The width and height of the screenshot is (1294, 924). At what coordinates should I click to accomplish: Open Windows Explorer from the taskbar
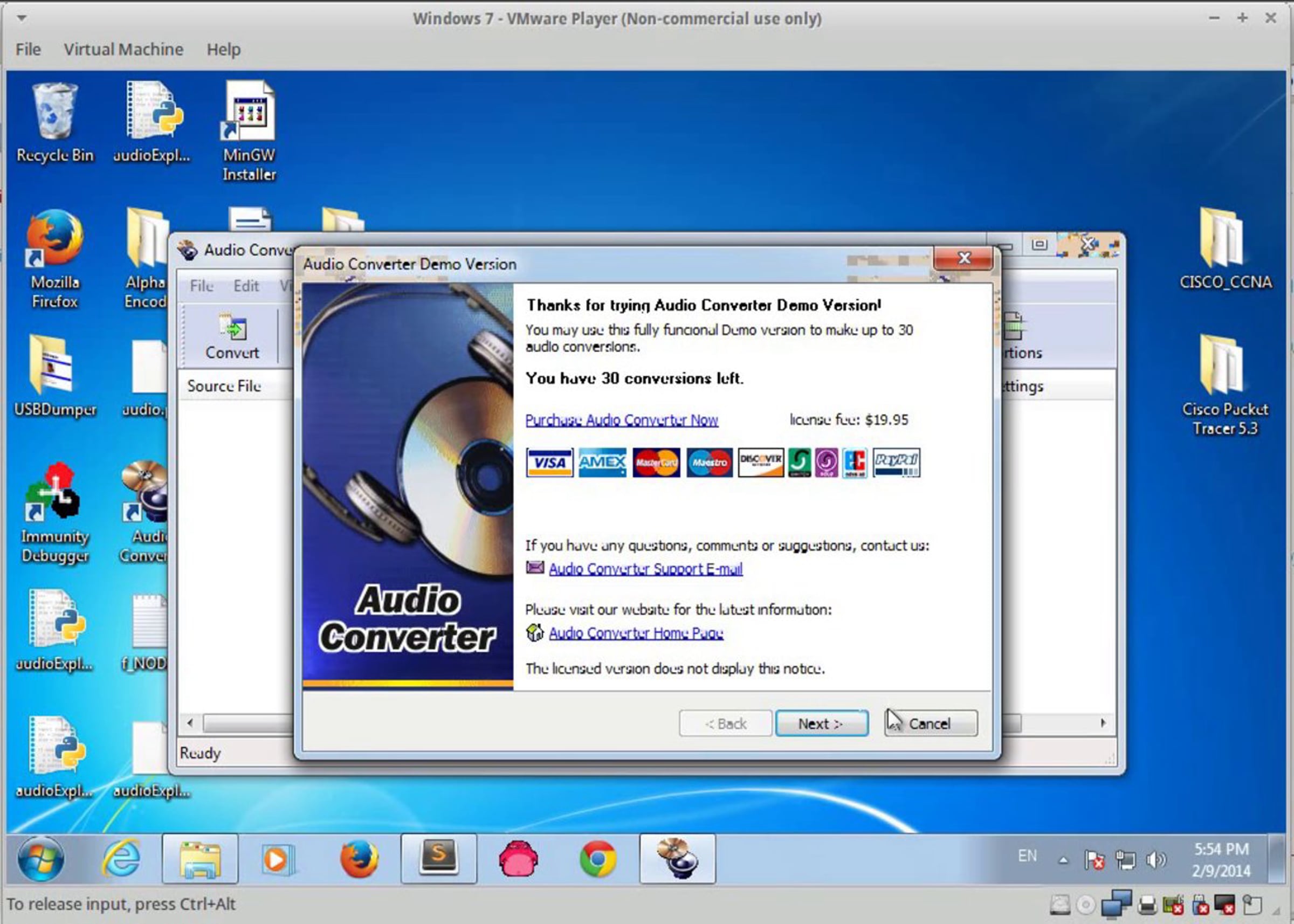tap(199, 859)
